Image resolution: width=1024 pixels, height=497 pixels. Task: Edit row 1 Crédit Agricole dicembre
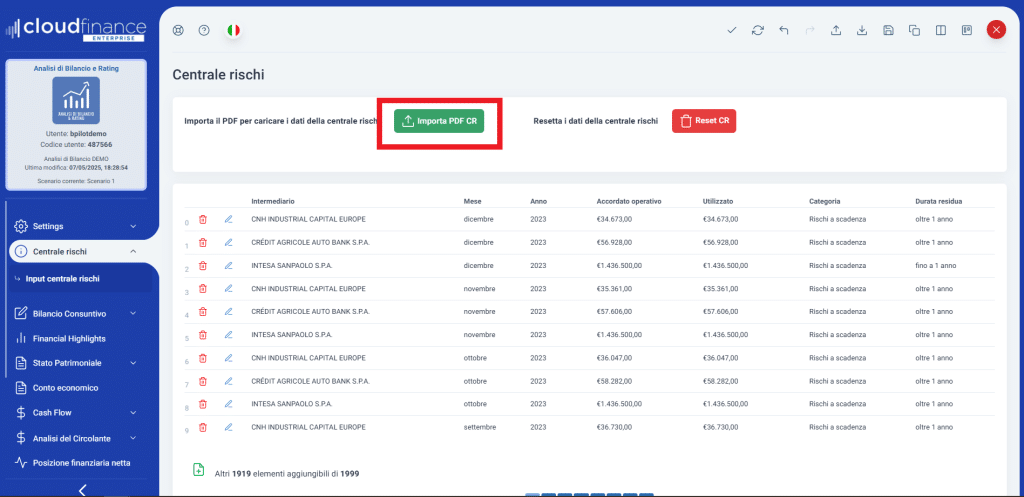pyautogui.click(x=229, y=242)
